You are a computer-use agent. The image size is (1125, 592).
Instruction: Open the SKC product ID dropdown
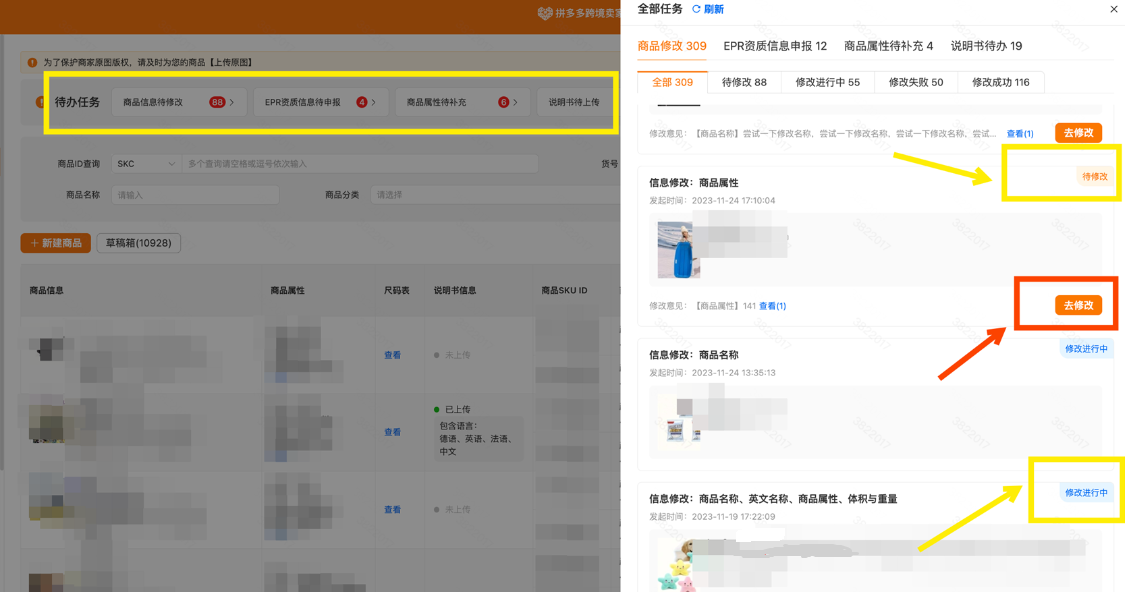pyautogui.click(x=146, y=164)
